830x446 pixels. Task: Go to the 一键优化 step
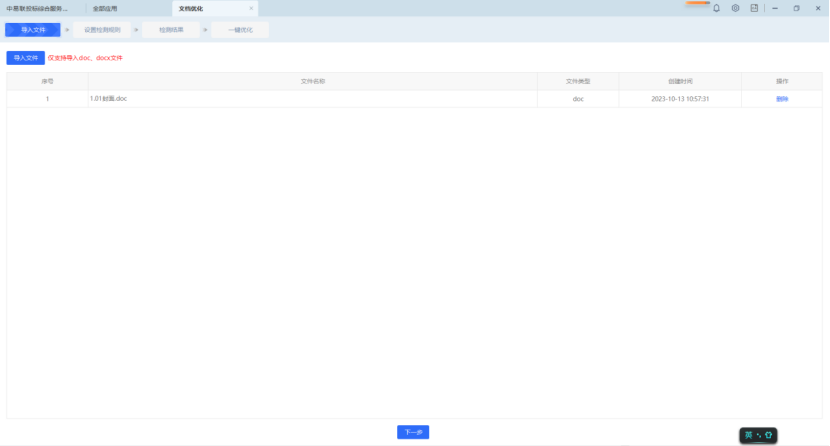(240, 30)
